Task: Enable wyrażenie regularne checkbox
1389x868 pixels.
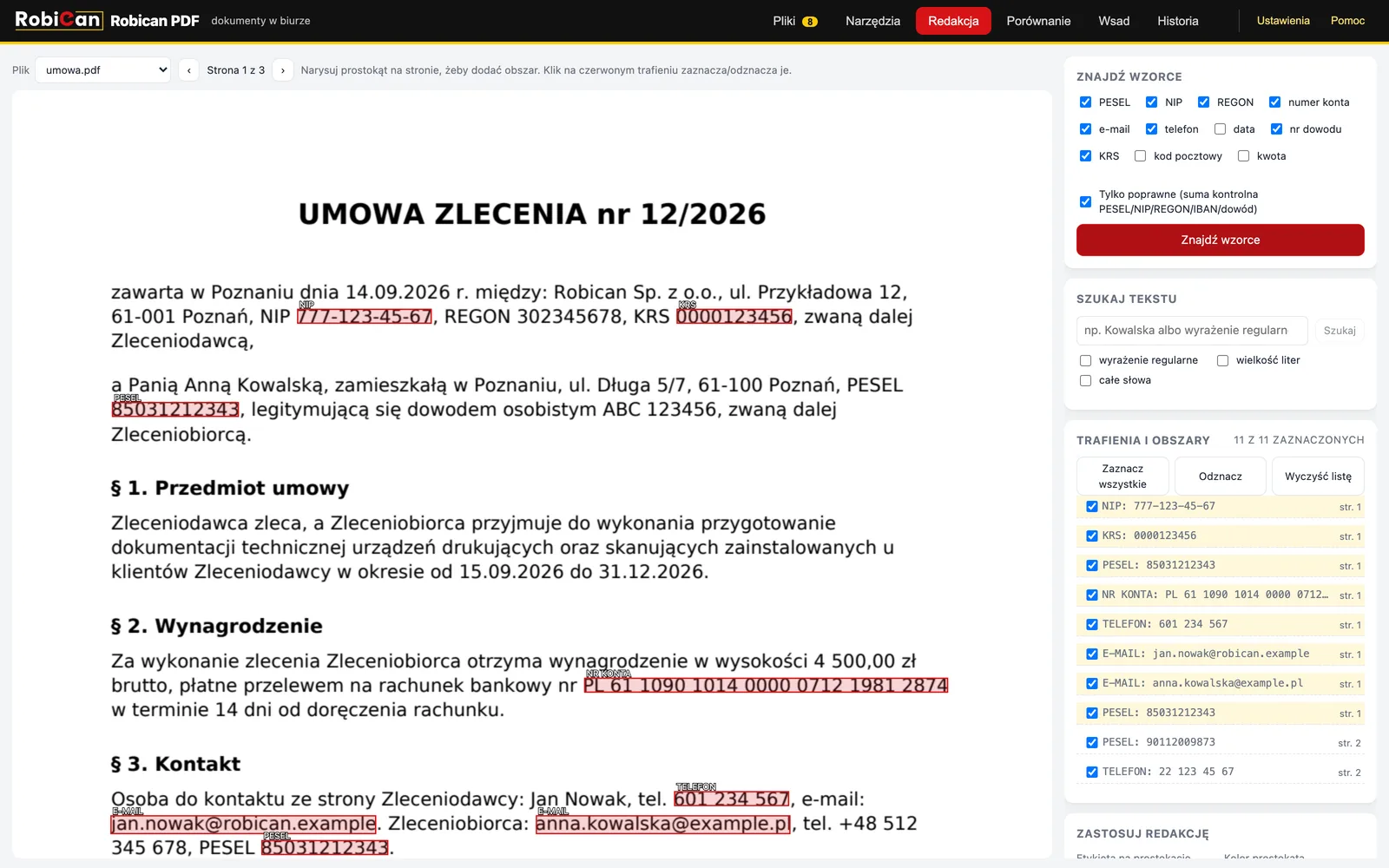Action: pos(1085,360)
